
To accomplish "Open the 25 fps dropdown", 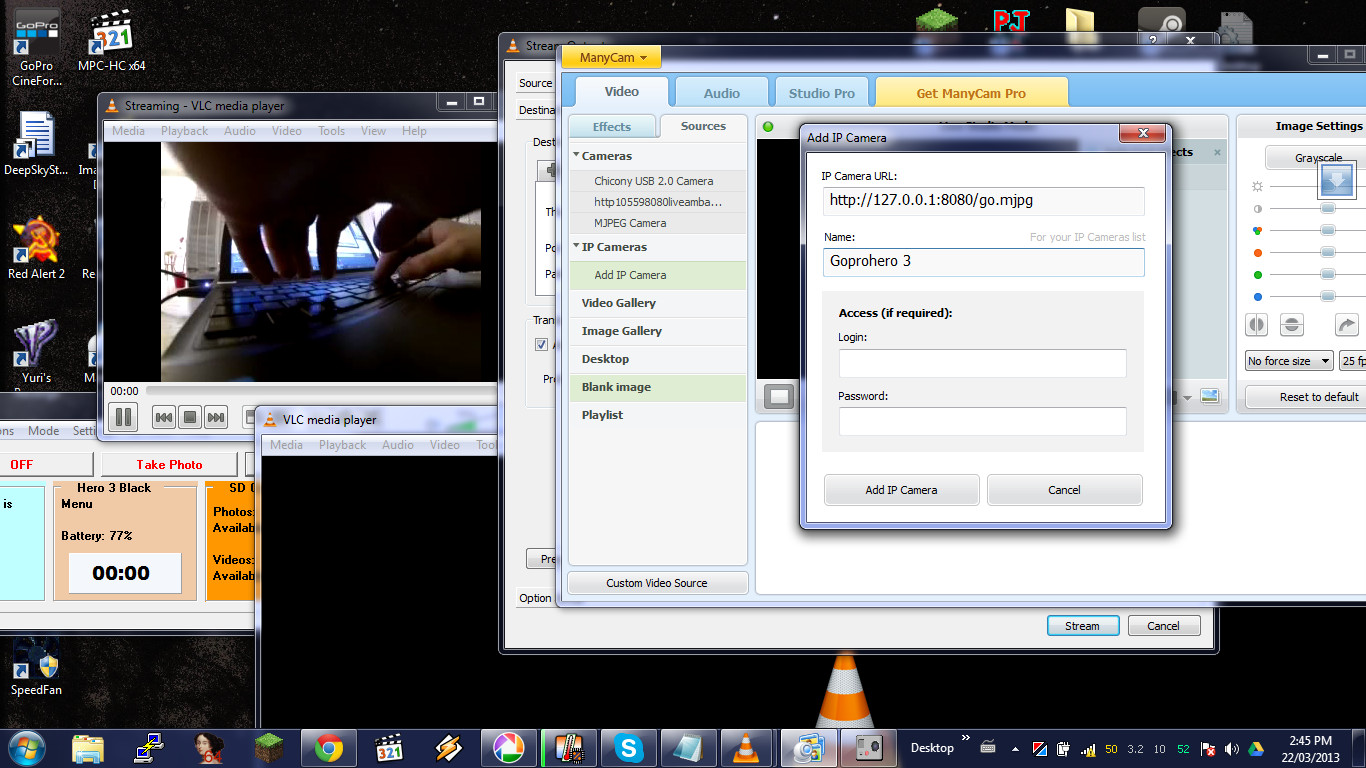I will coord(1352,361).
